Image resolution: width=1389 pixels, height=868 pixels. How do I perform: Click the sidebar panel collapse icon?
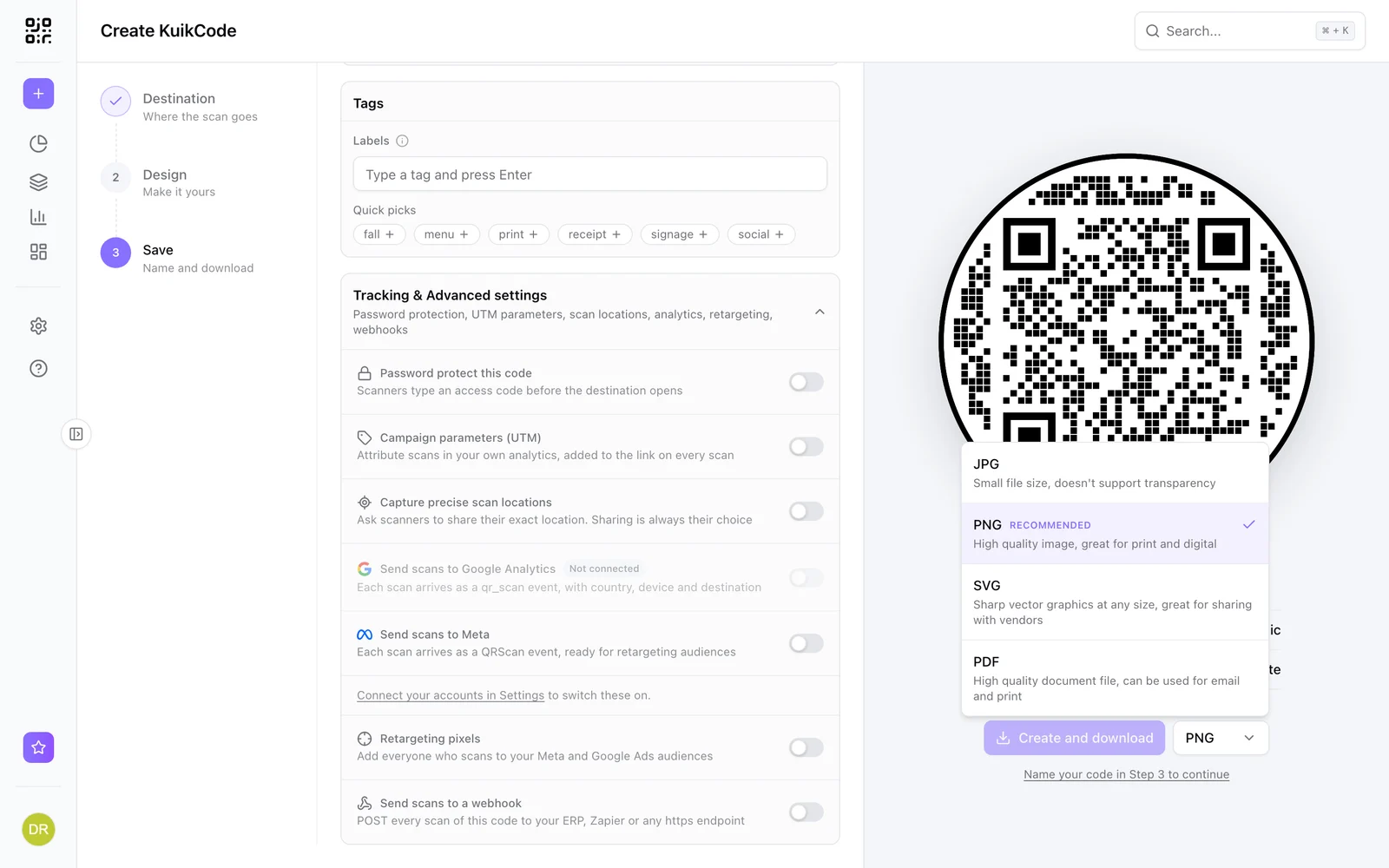point(76,434)
